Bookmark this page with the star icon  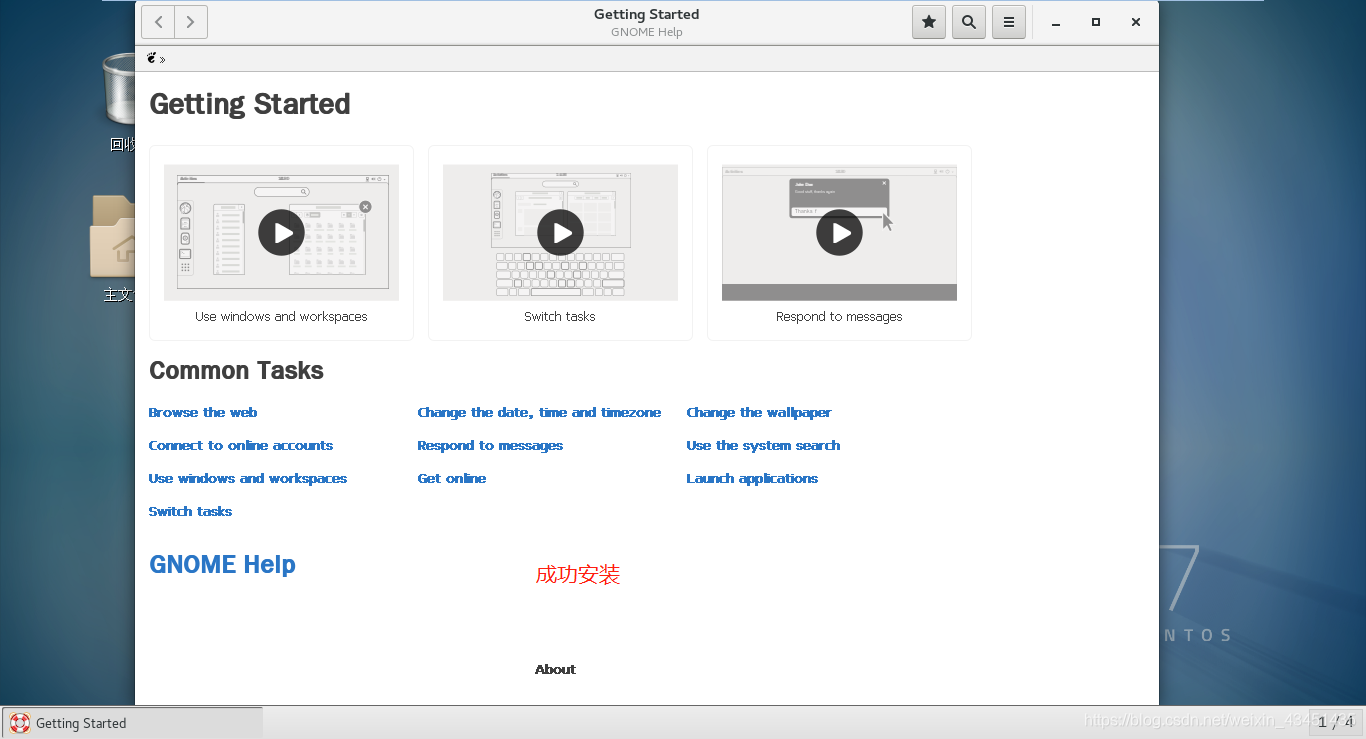[x=929, y=22]
